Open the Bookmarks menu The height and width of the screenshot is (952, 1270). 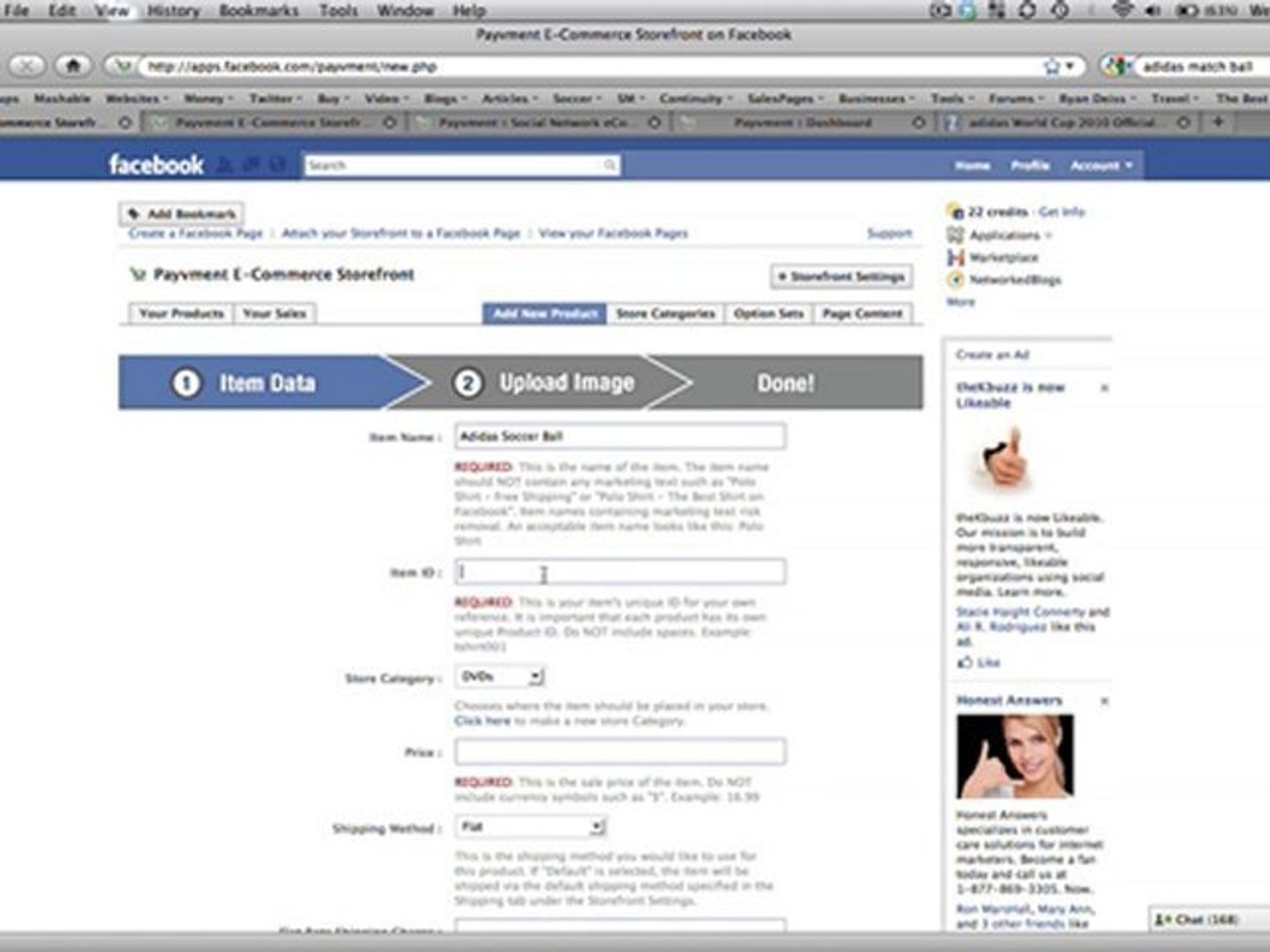point(258,11)
